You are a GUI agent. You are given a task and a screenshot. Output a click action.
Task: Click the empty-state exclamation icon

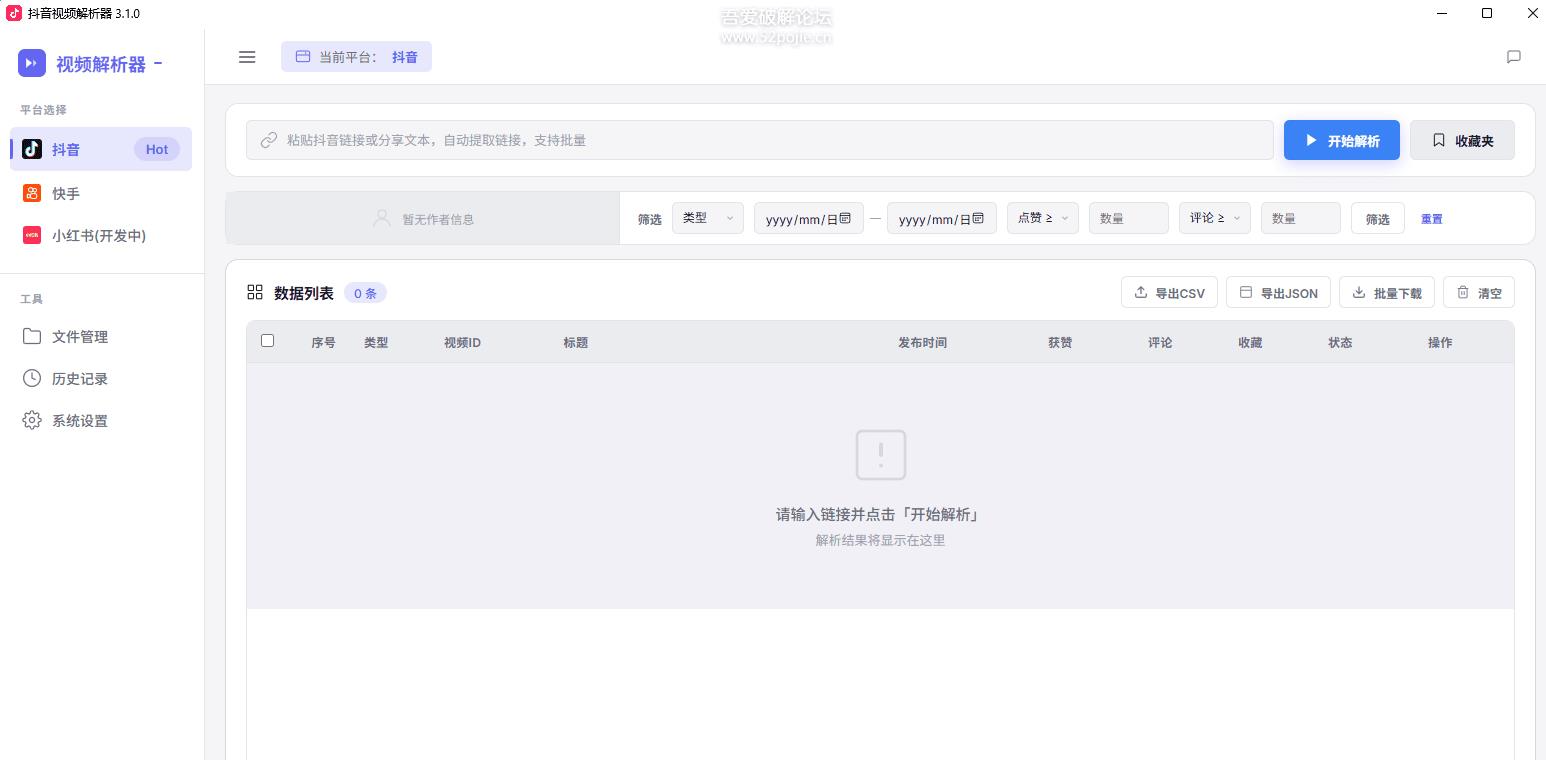click(x=881, y=455)
